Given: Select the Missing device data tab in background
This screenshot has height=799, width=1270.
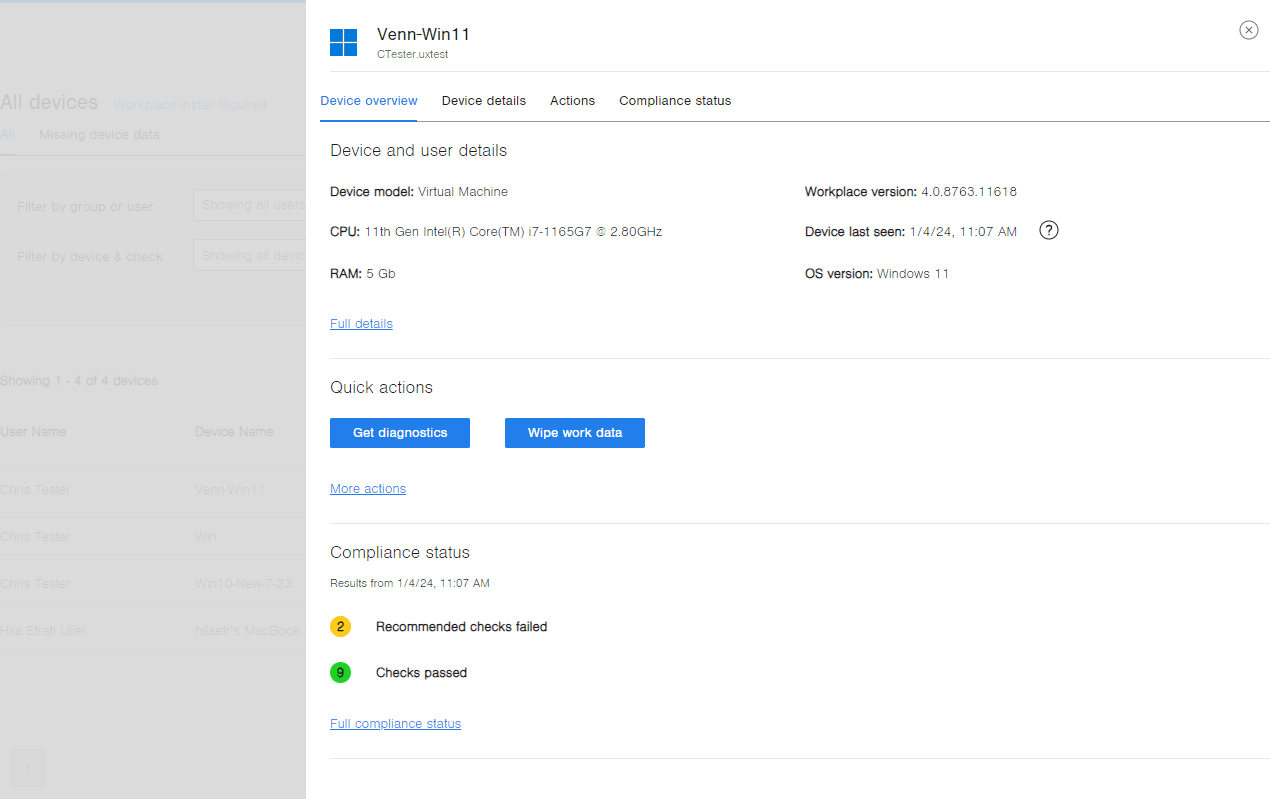Looking at the screenshot, I should [x=99, y=135].
